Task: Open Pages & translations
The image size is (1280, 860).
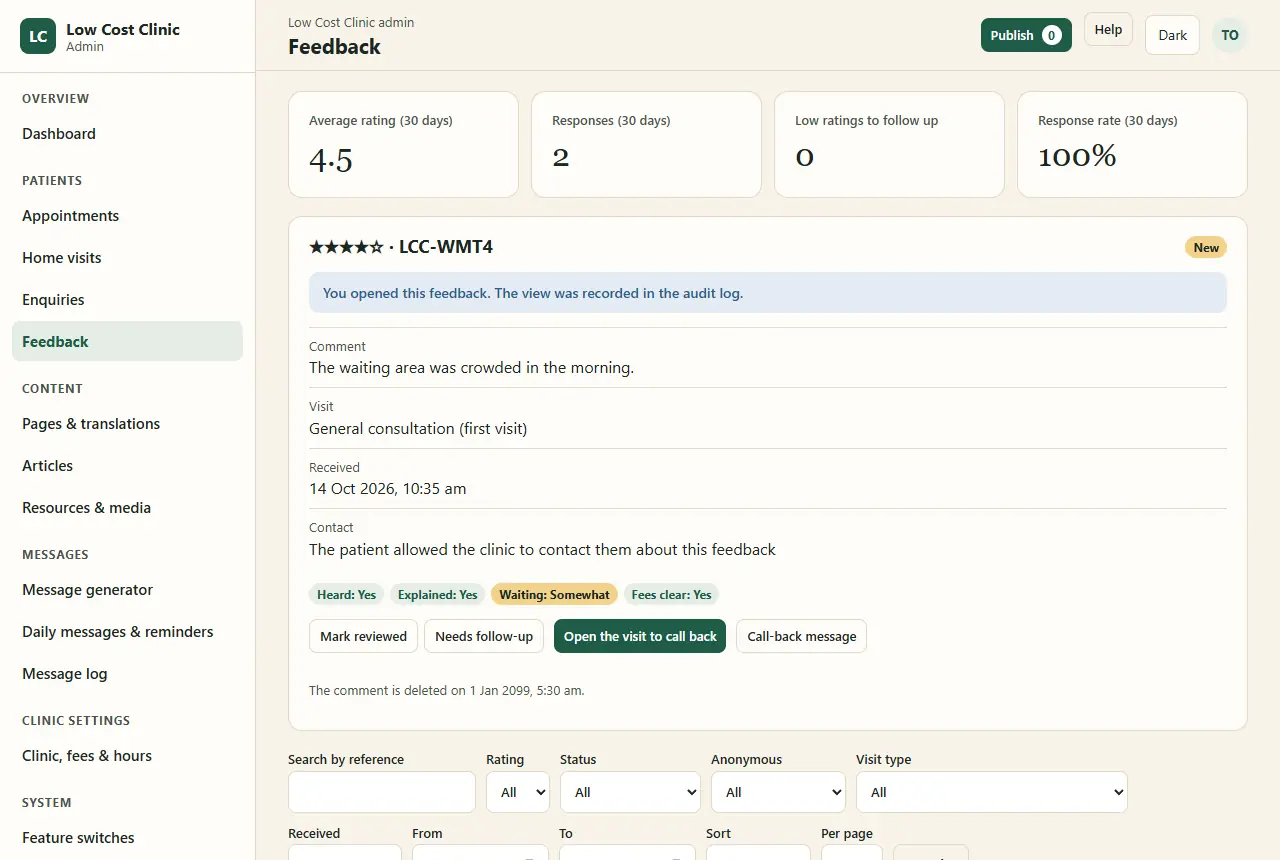Action: tap(127, 424)
